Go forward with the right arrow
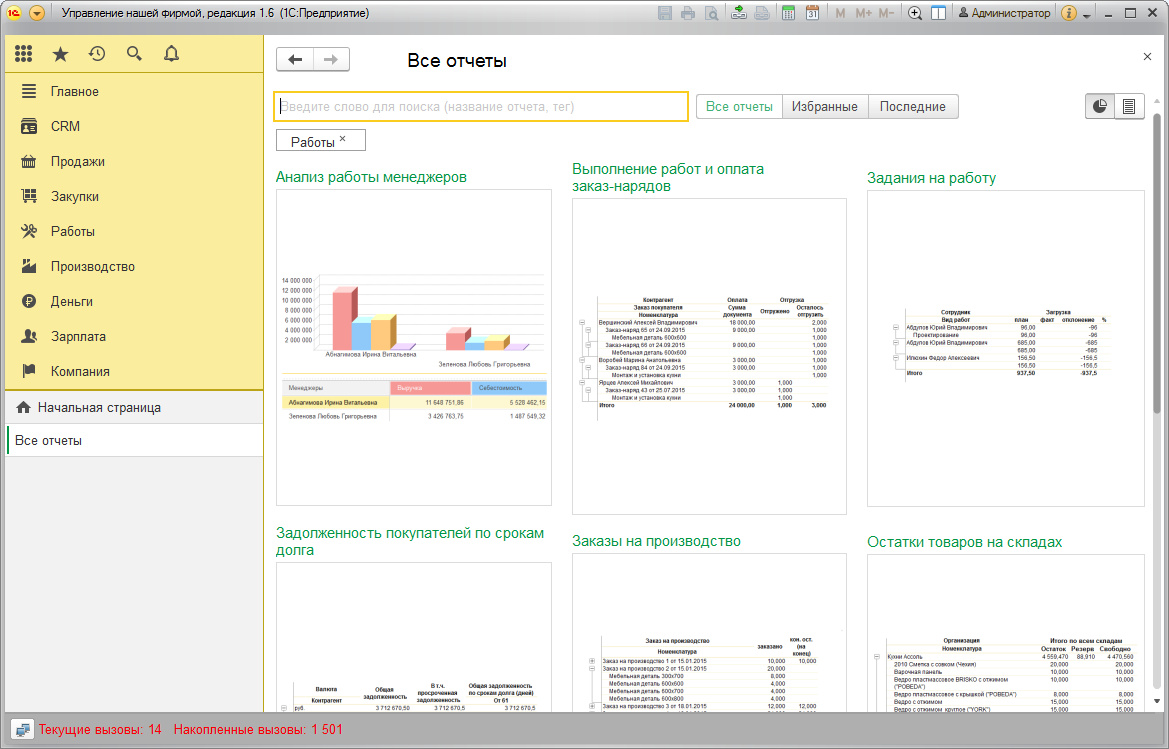Image resolution: width=1169 pixels, height=749 pixels. 331,60
